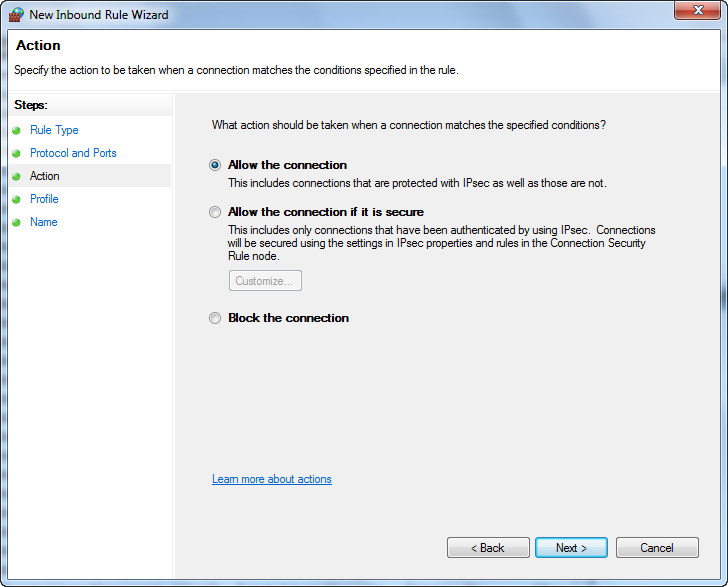728x587 pixels.
Task: Select Allow the connection radio button
Action: pyautogui.click(x=214, y=165)
